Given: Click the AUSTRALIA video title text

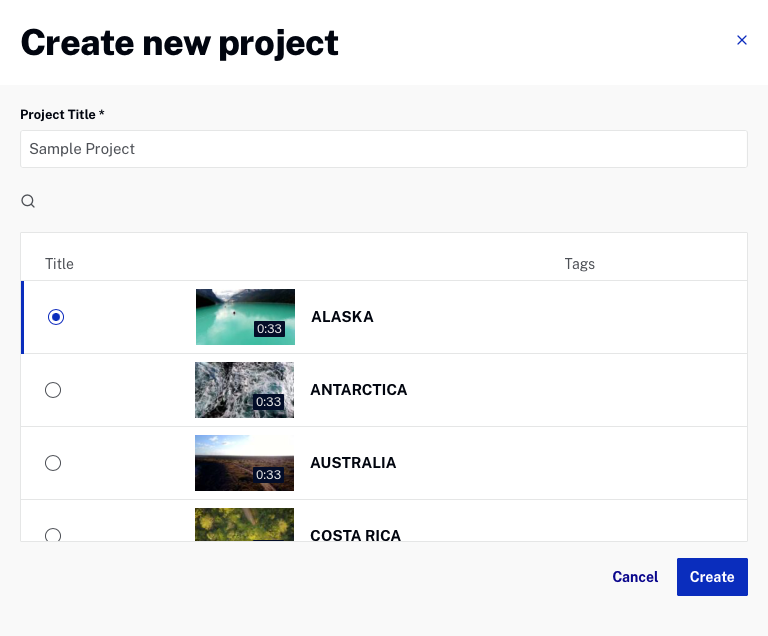Looking at the screenshot, I should pyautogui.click(x=353, y=463).
